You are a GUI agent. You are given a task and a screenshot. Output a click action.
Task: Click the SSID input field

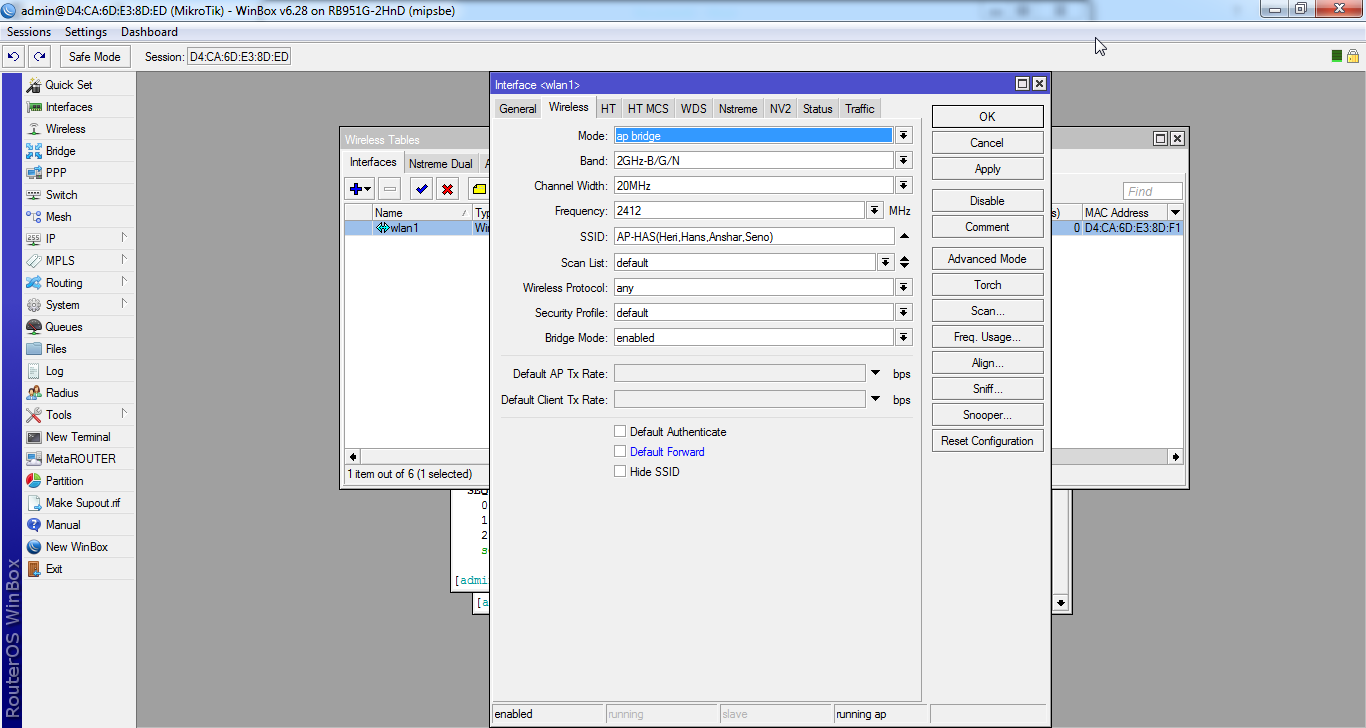(754, 237)
